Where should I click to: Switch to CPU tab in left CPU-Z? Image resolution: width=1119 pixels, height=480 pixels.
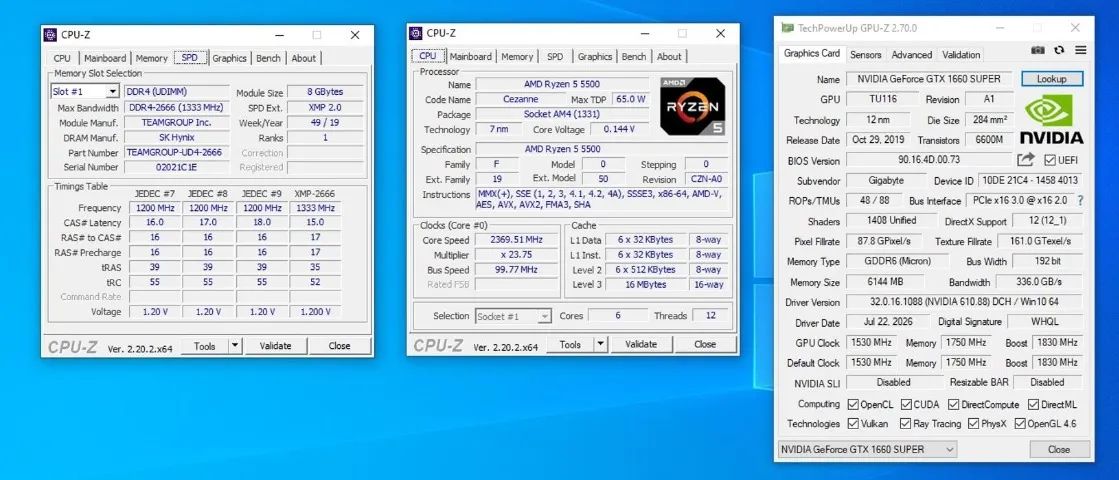[x=62, y=58]
